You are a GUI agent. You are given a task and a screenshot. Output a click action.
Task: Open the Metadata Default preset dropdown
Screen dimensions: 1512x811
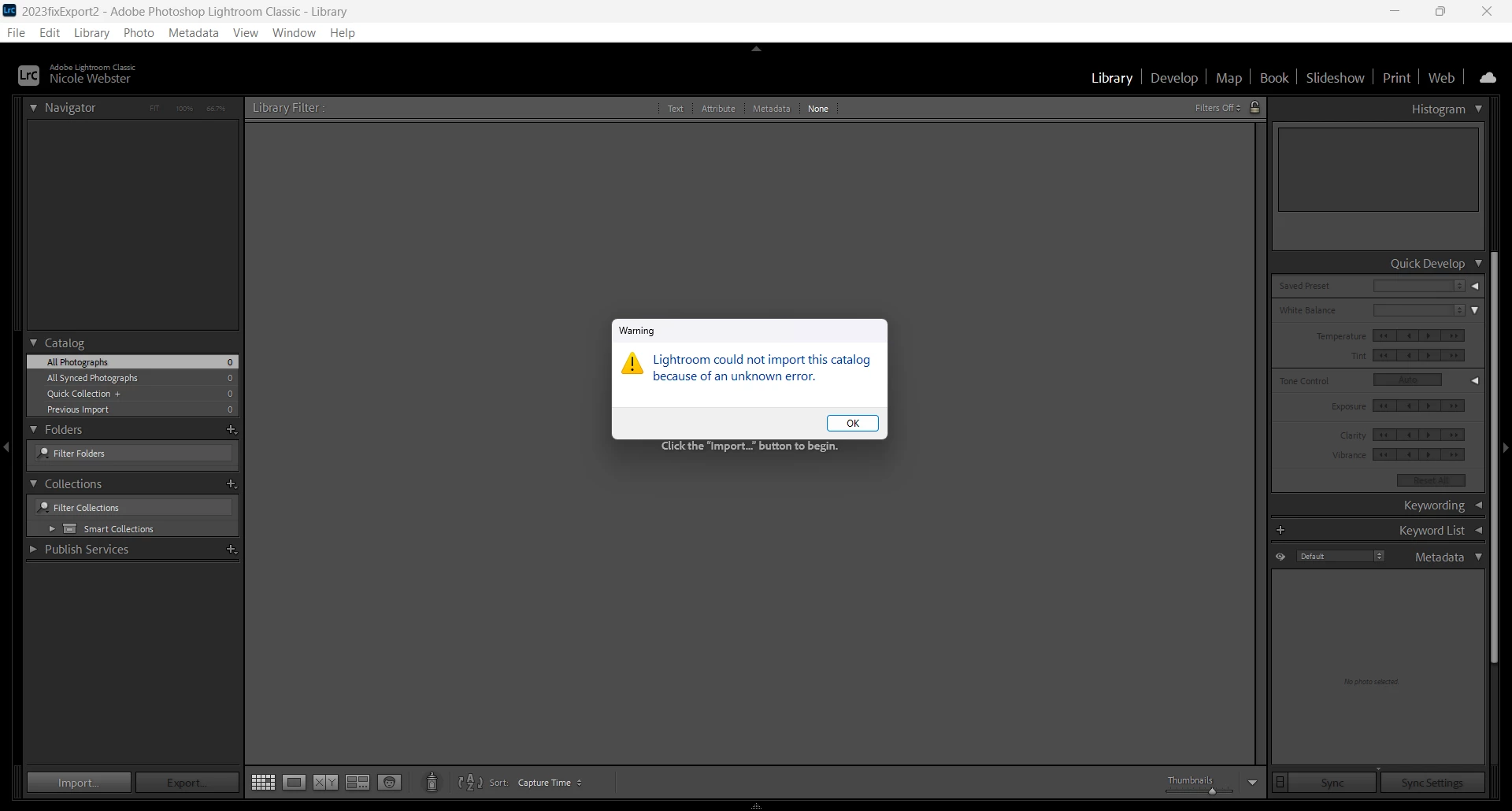[x=1340, y=557]
